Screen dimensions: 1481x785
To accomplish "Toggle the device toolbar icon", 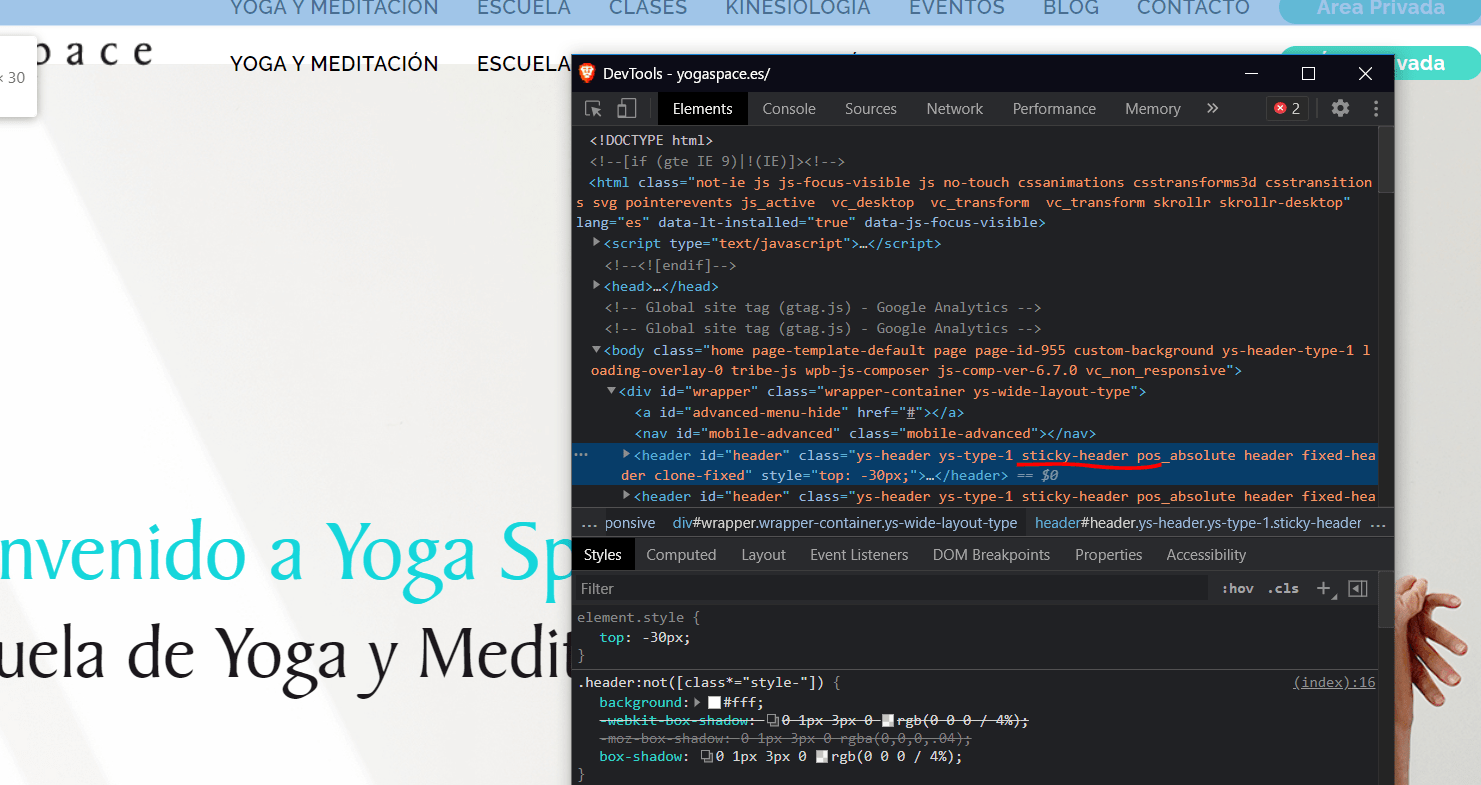I will click(626, 109).
